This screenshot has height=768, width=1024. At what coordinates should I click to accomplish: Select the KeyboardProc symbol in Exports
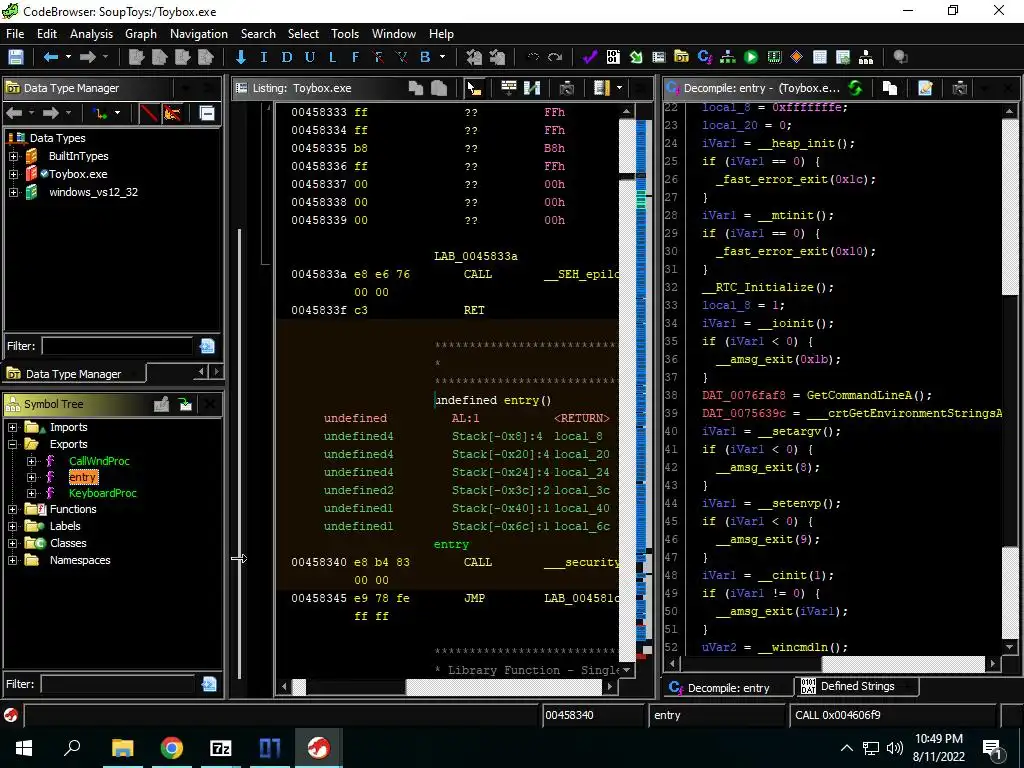[103, 494]
